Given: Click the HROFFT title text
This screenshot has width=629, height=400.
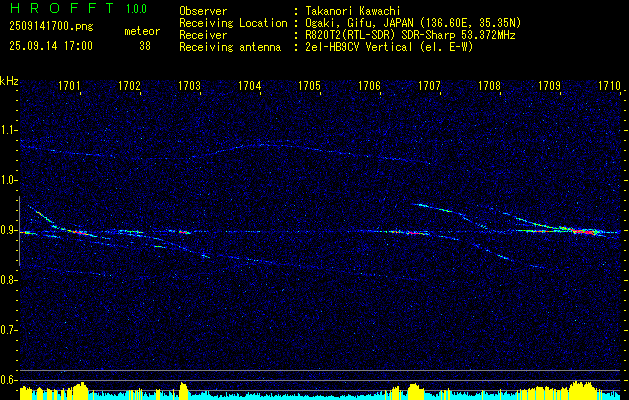Looking at the screenshot, I should tap(61, 8).
